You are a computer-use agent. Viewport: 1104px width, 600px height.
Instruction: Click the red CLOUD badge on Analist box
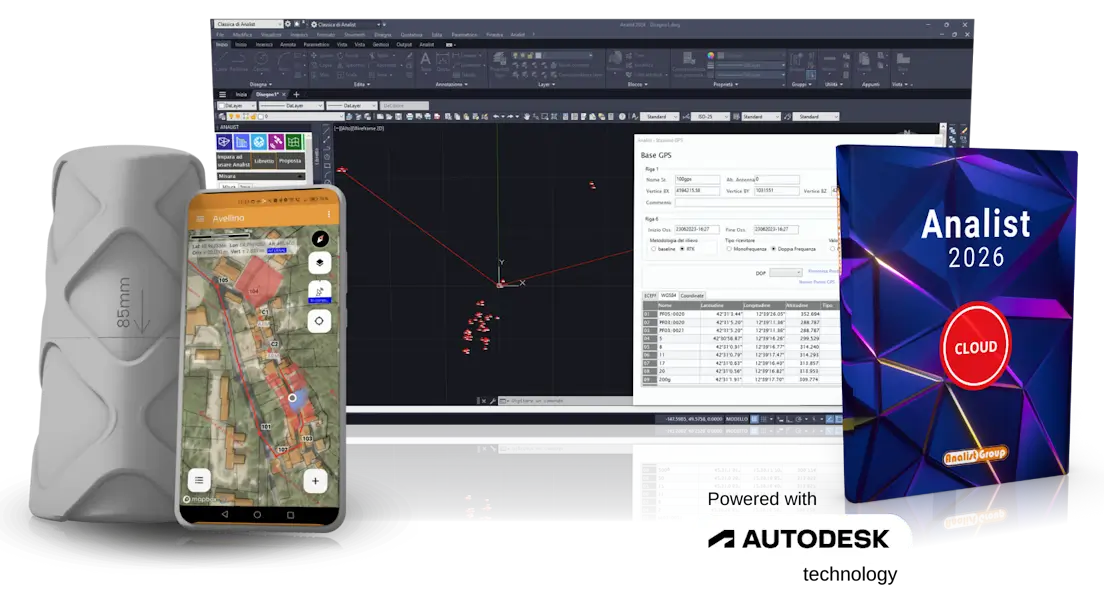(975, 346)
